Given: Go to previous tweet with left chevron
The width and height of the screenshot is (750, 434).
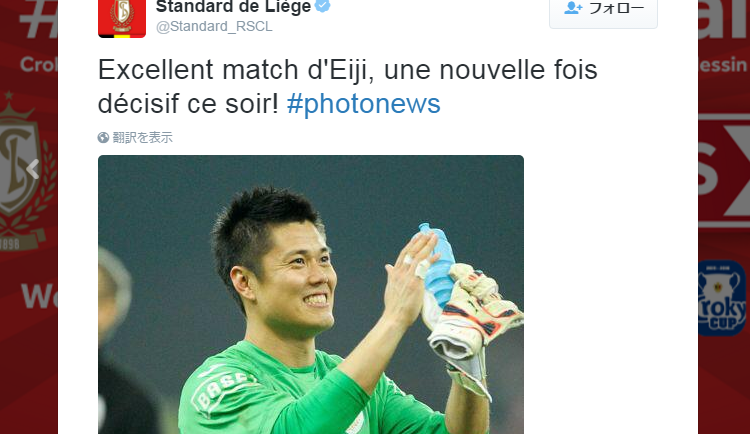Looking at the screenshot, I should [33, 169].
